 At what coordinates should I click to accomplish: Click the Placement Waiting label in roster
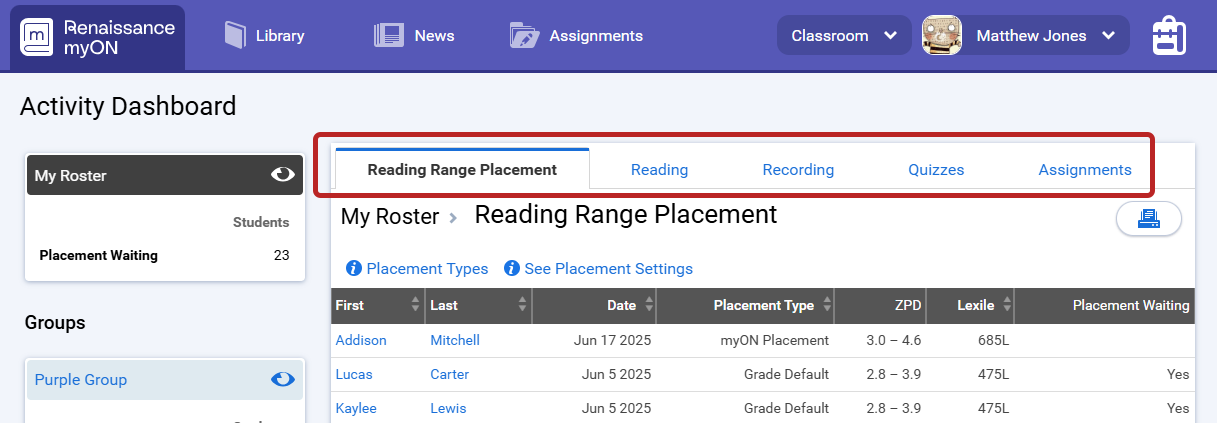(x=98, y=255)
